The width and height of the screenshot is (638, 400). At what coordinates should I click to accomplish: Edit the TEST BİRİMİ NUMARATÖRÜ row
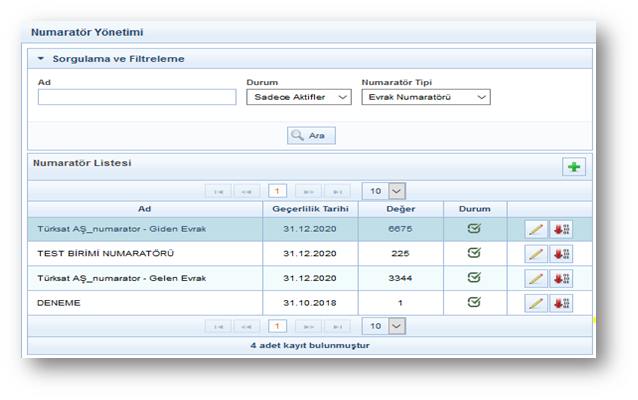click(537, 254)
